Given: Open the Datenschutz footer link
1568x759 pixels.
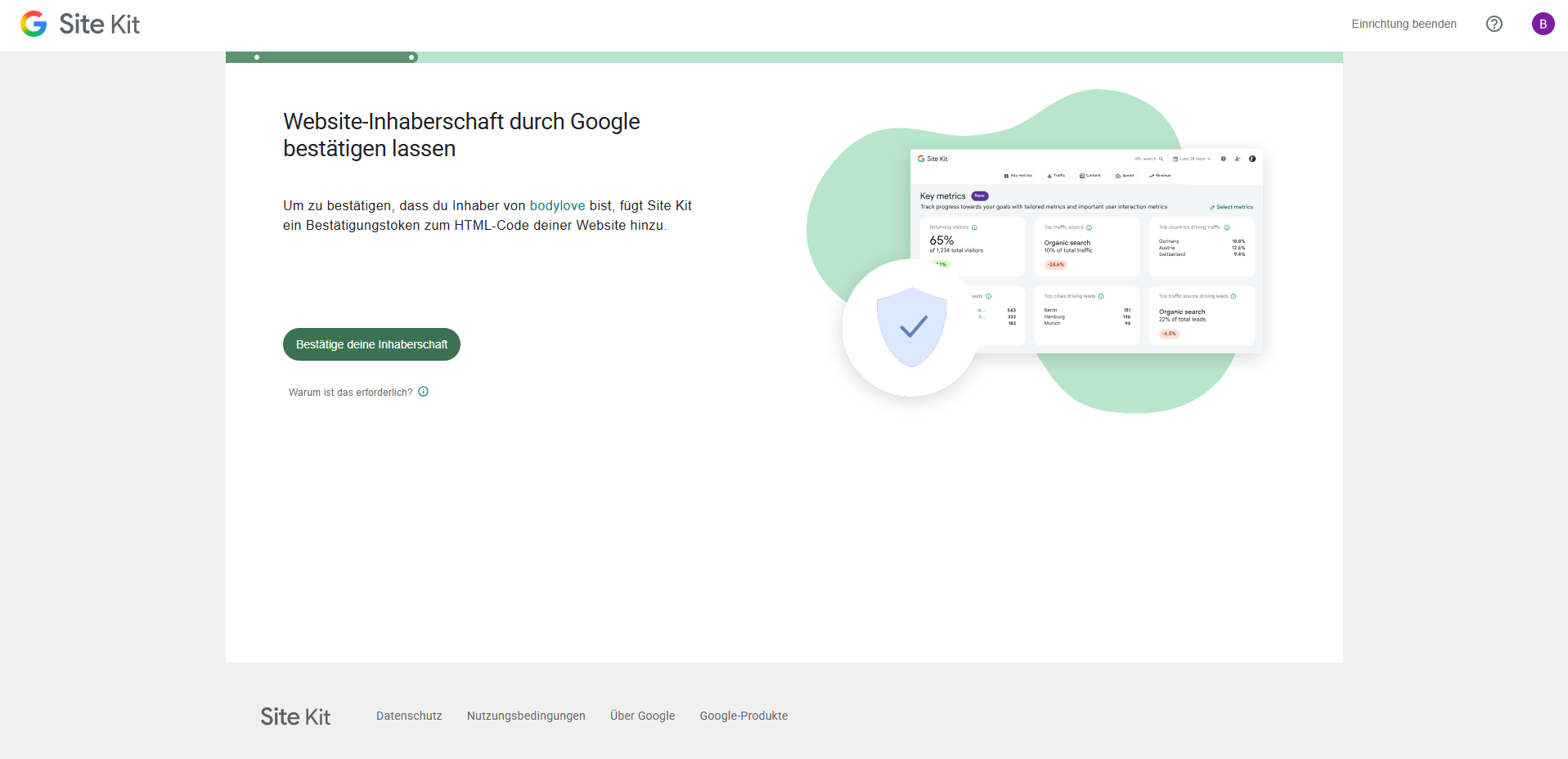Looking at the screenshot, I should click(x=409, y=716).
